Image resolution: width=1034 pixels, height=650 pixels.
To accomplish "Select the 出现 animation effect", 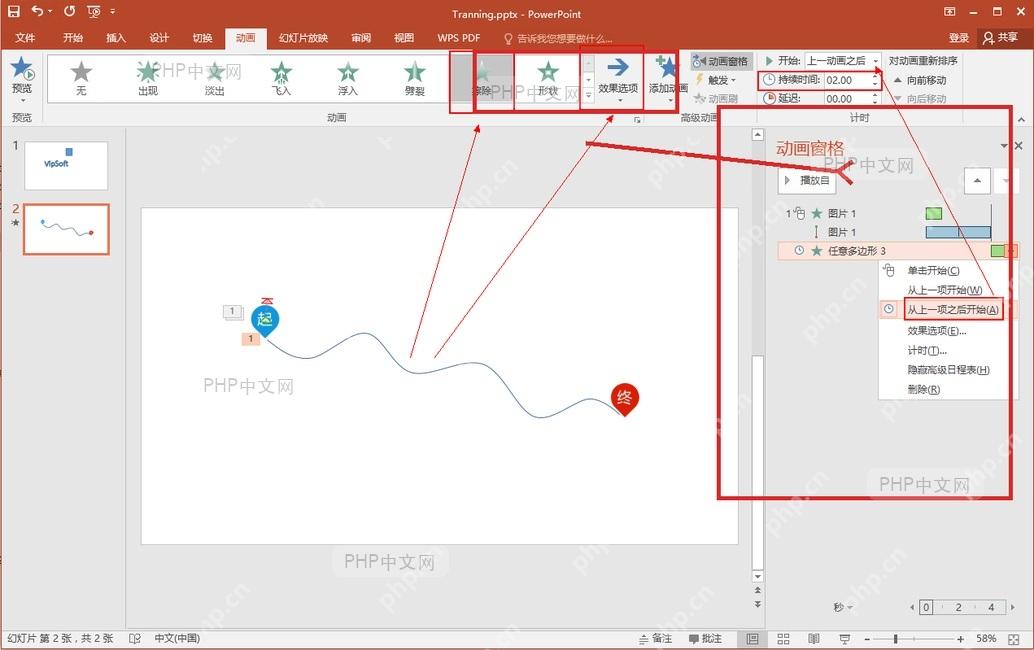I will [148, 78].
